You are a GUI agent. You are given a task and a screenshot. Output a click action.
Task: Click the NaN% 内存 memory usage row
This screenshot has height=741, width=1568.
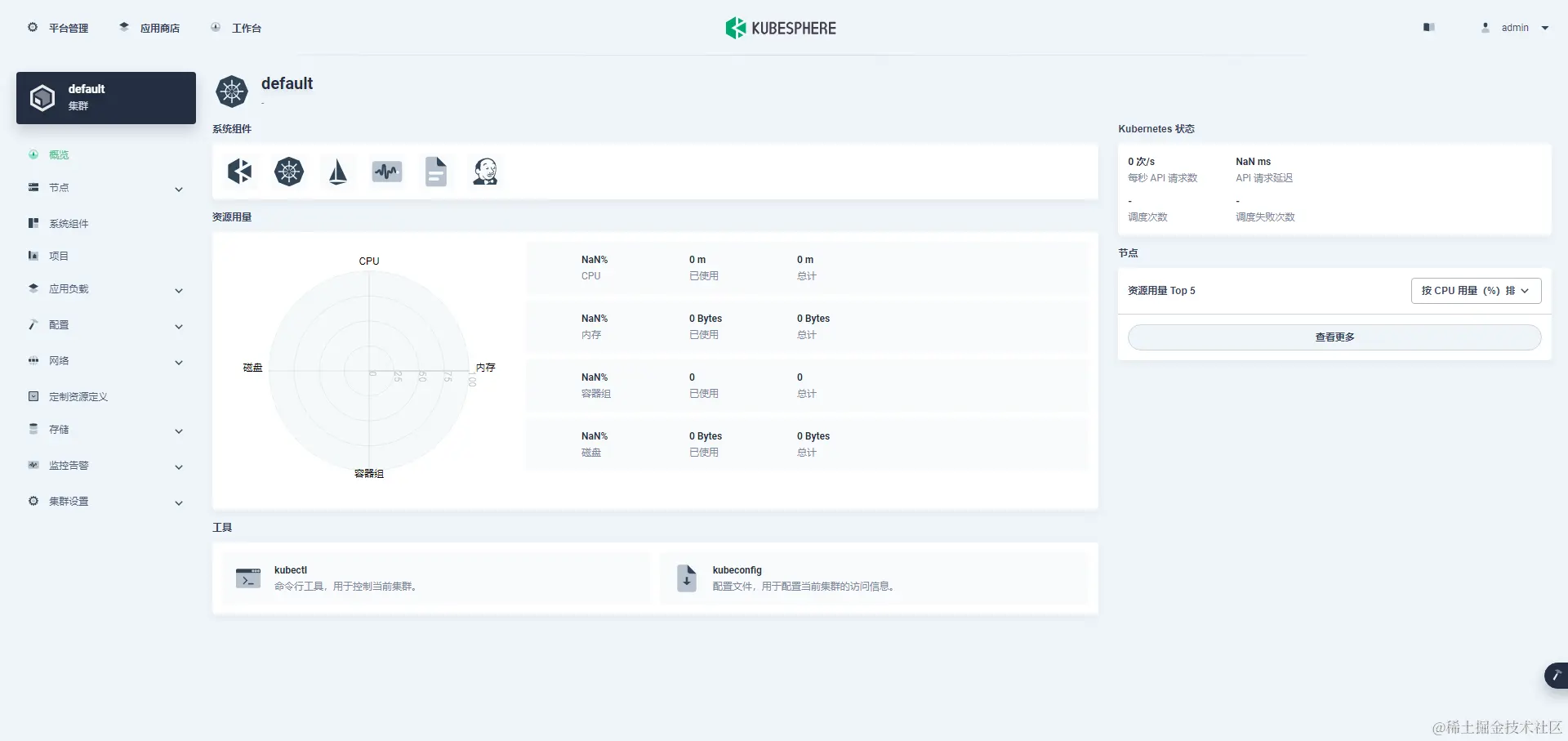tap(807, 327)
